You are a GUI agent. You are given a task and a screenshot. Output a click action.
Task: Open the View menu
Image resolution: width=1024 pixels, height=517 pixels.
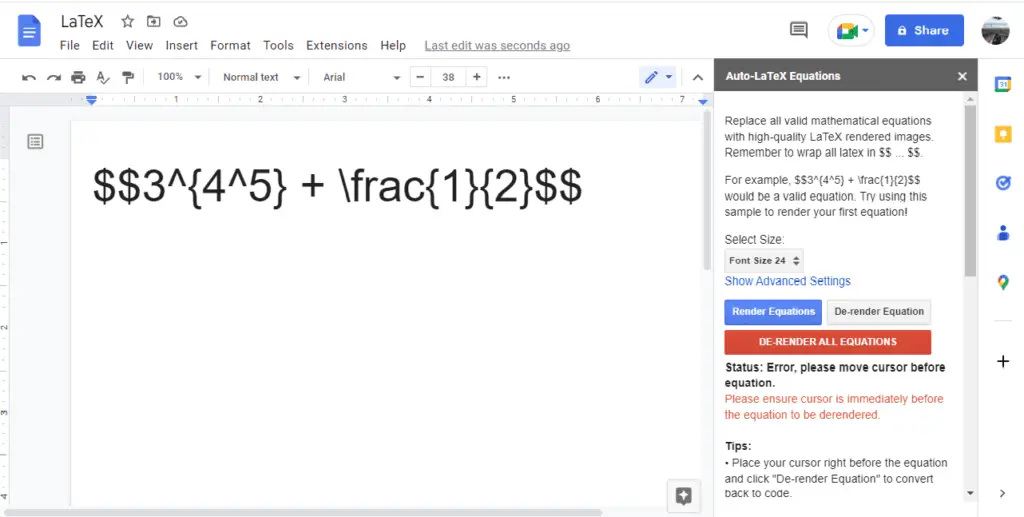(139, 46)
